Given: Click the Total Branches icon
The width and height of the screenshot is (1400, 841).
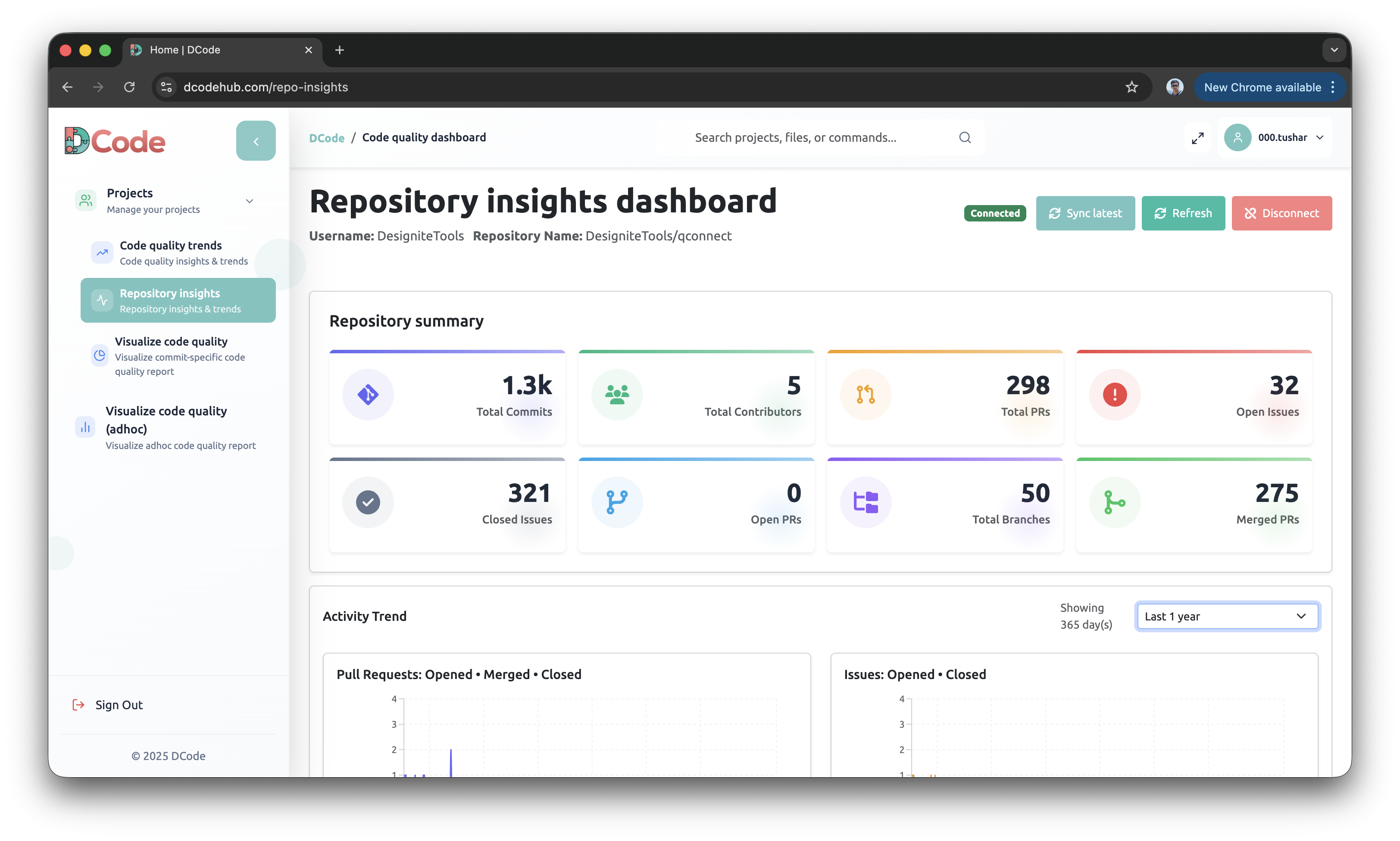Looking at the screenshot, I should [x=866, y=502].
